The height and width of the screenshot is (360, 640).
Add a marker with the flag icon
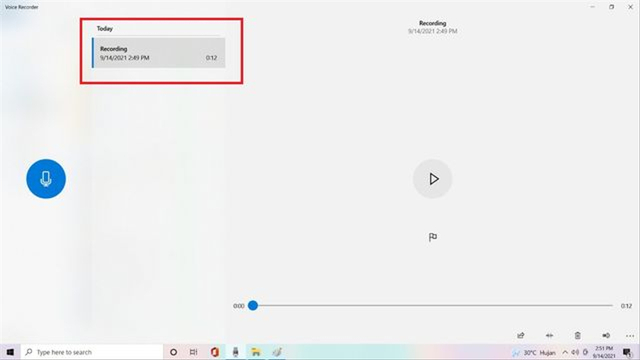[x=433, y=237]
